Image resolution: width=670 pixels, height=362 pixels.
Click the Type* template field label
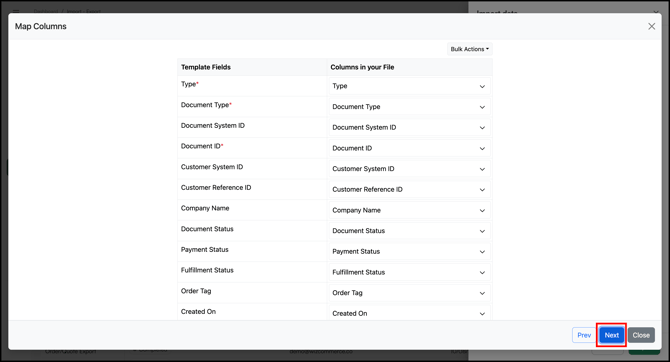[190, 84]
